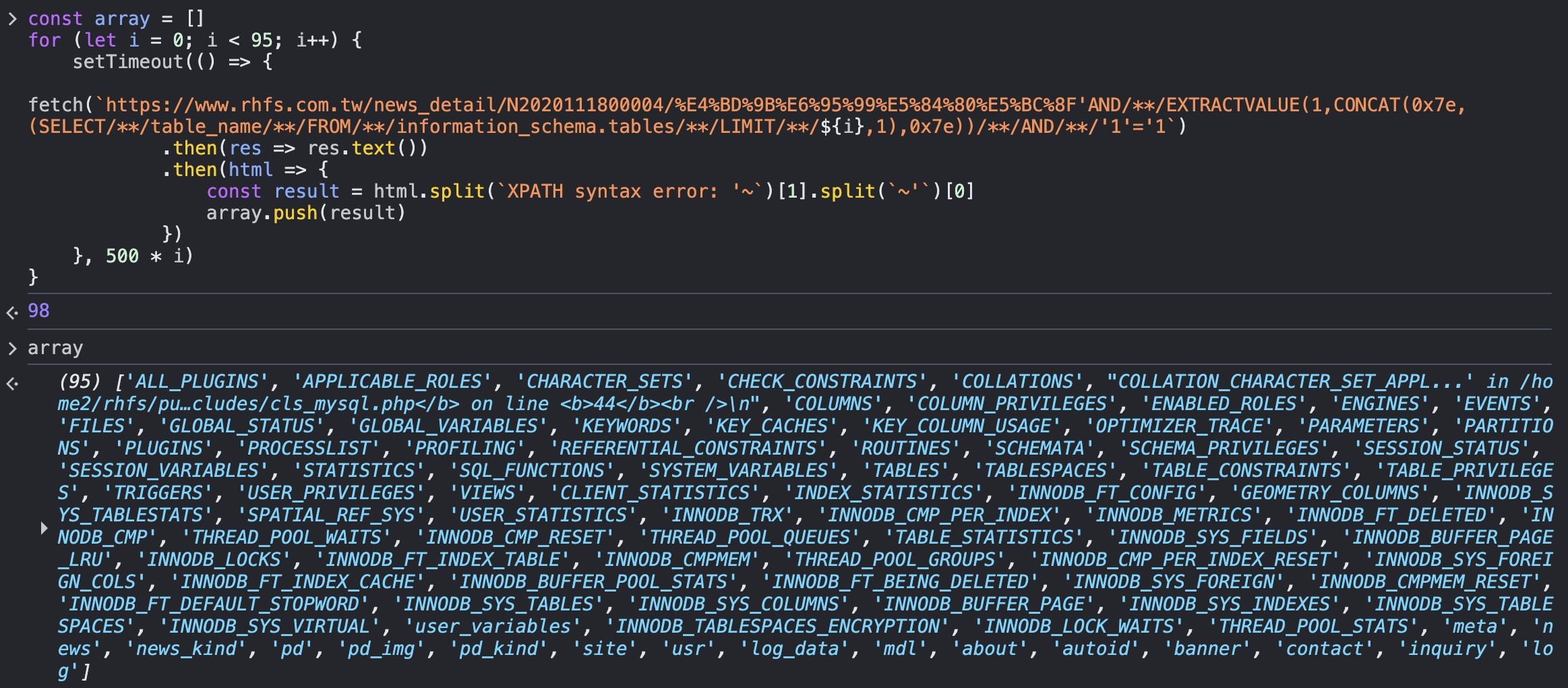Click the 'ENABLED_ROLES' entry

1224,404
